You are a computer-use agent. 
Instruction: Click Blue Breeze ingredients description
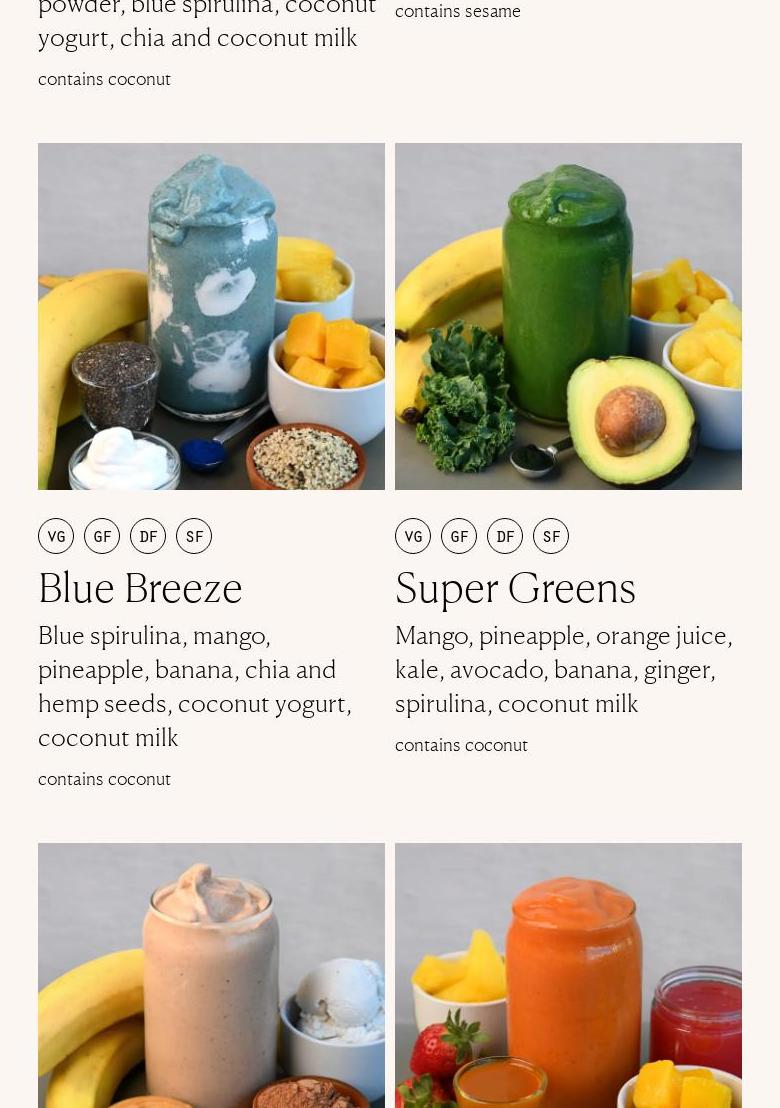click(195, 687)
